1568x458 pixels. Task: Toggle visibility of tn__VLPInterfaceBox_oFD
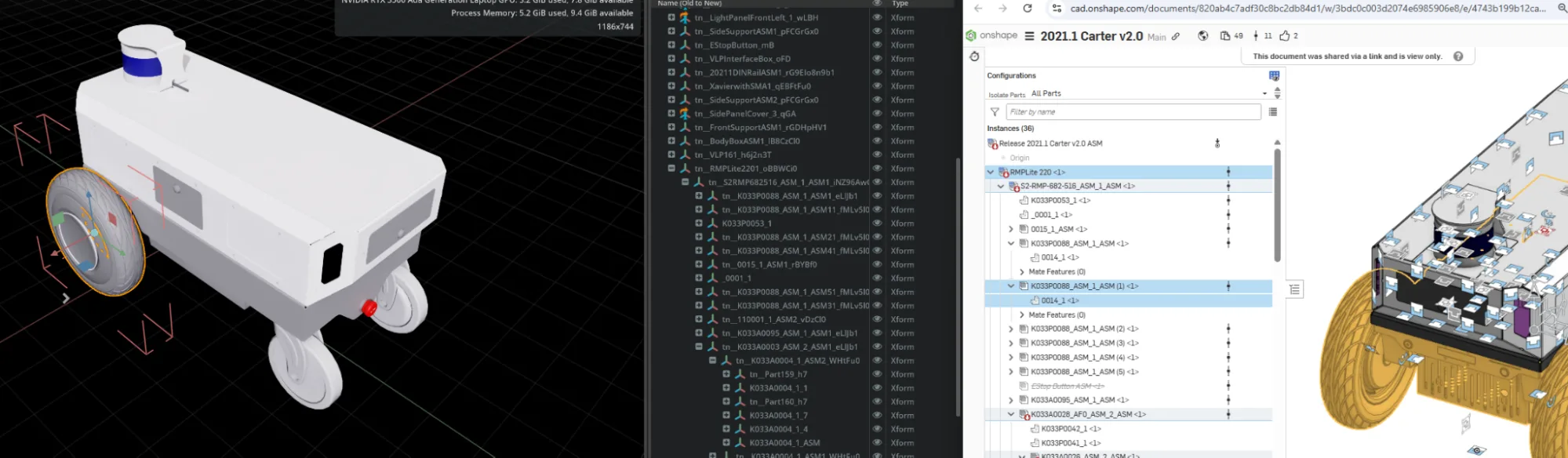[877, 59]
